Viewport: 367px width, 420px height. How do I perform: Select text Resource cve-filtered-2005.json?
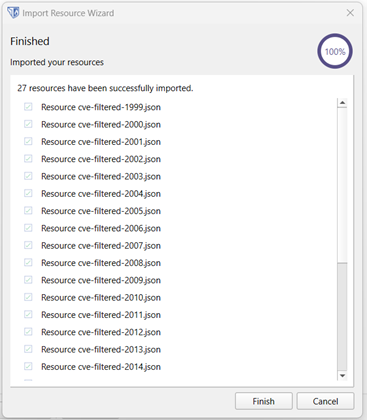(x=101, y=211)
